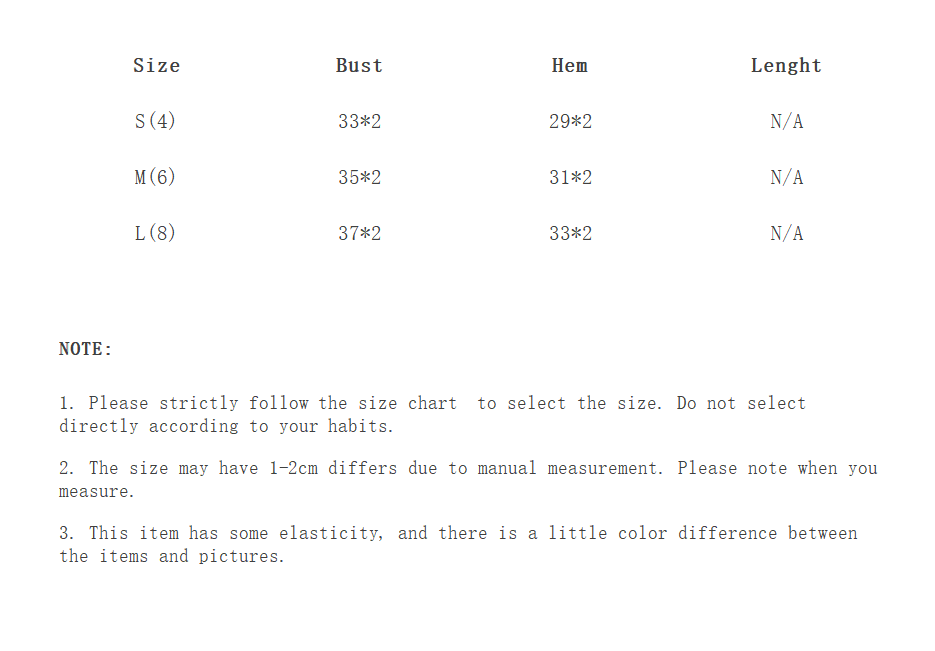Click the 29*2 Hem value

click(570, 122)
